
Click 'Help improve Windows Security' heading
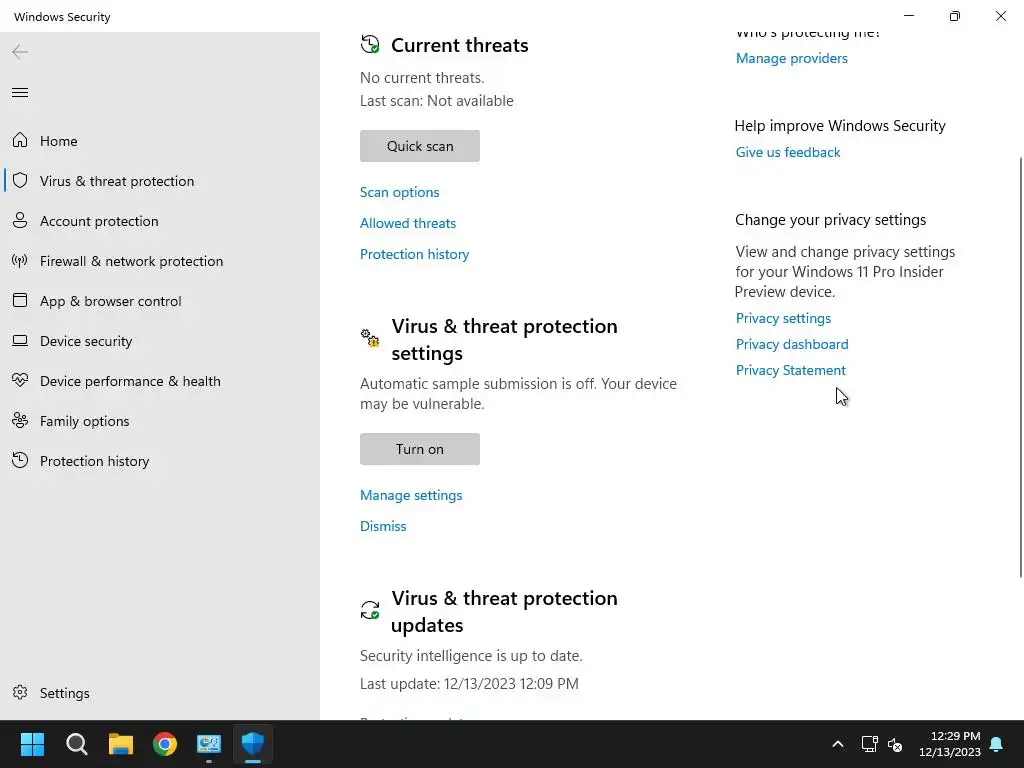840,125
